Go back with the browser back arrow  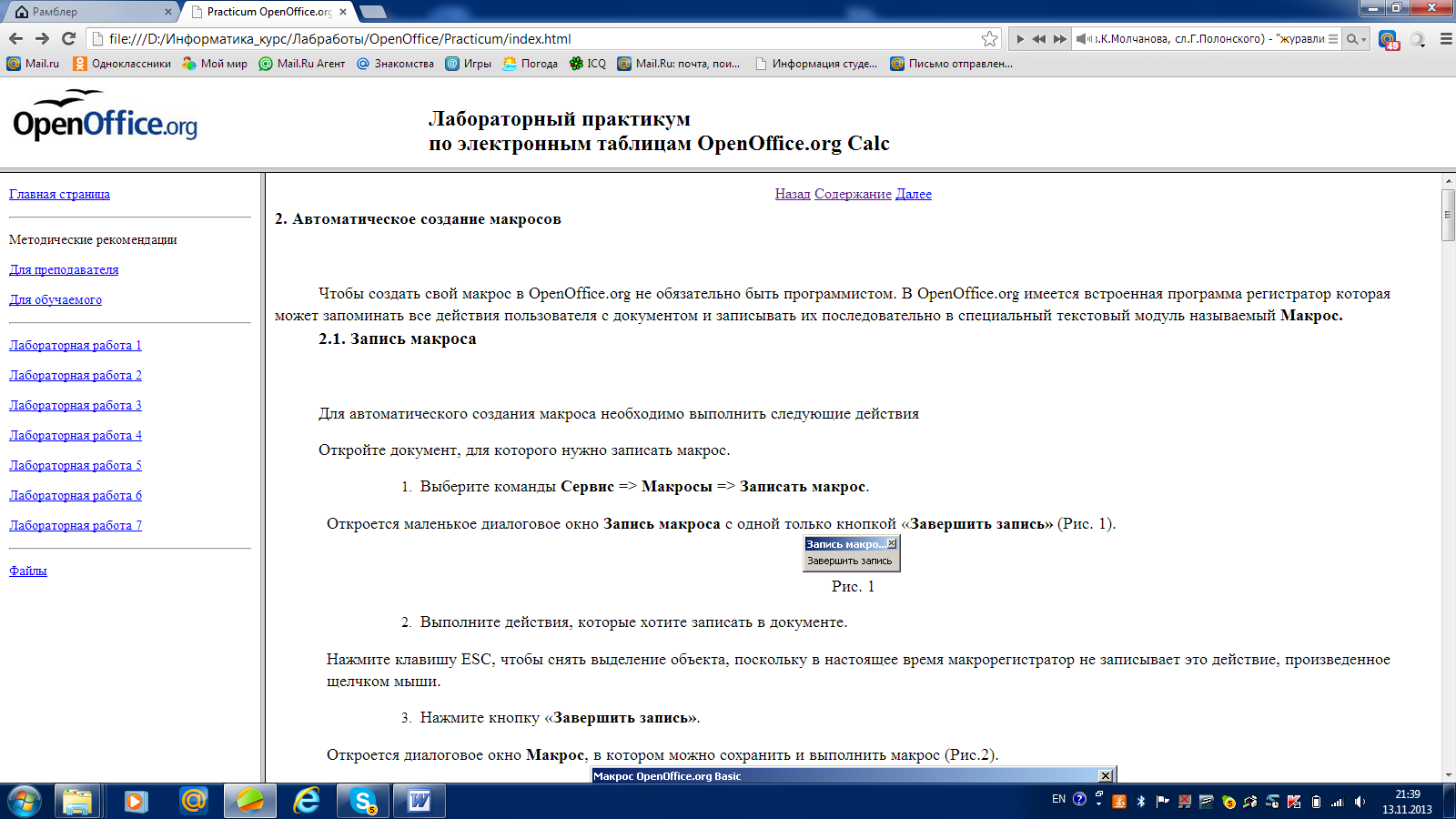[x=15, y=38]
